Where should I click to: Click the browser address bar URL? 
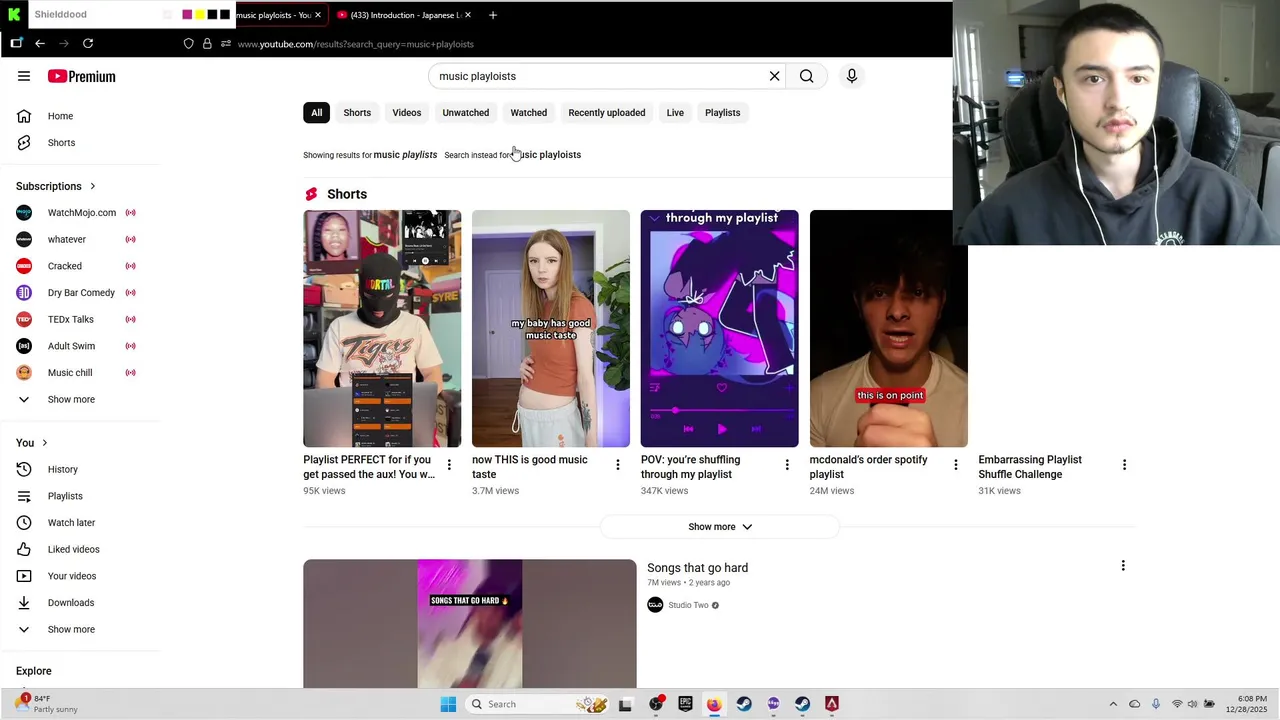coord(356,44)
